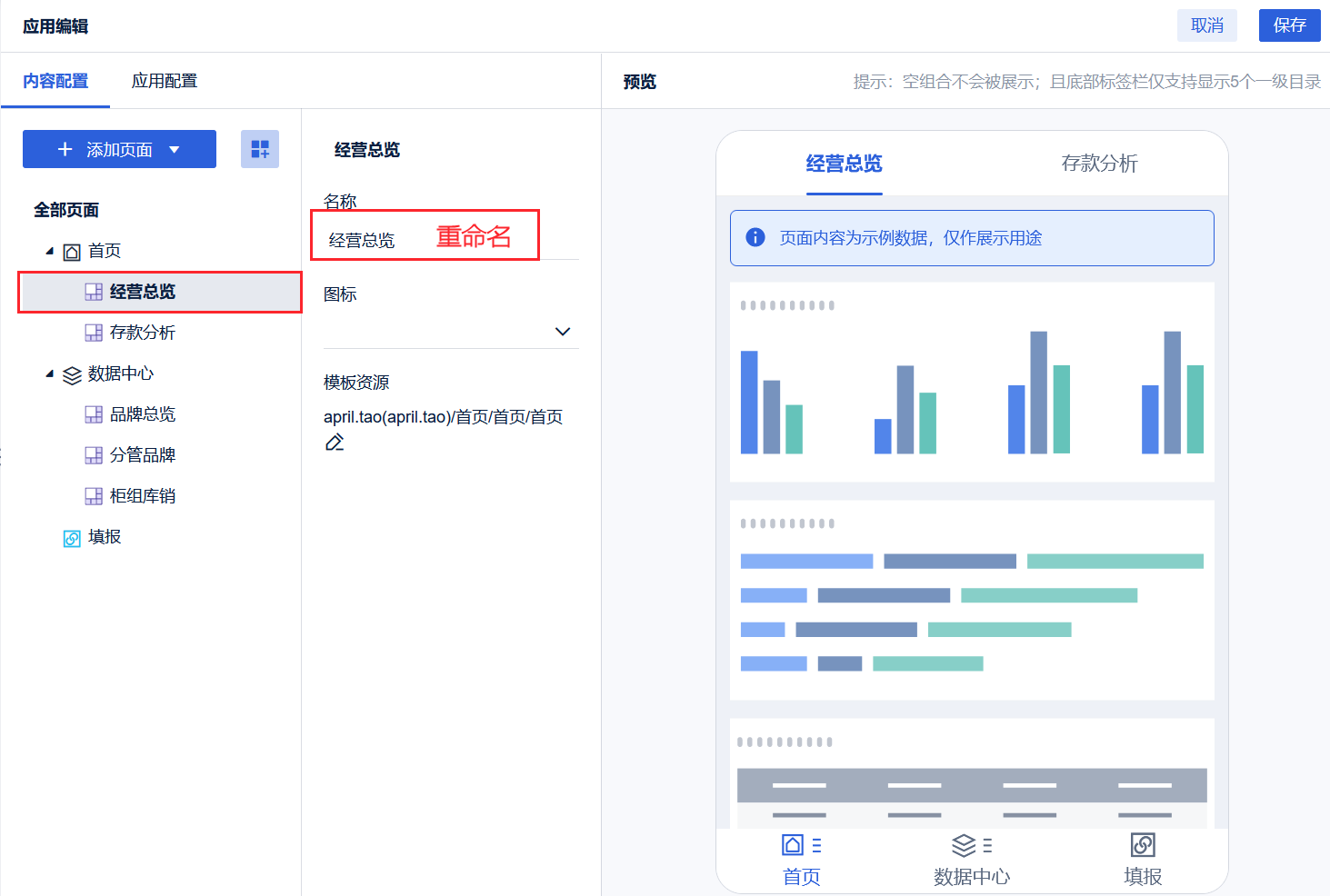Select 首页 label in page tree
This screenshot has width=1330, height=896.
(x=105, y=251)
